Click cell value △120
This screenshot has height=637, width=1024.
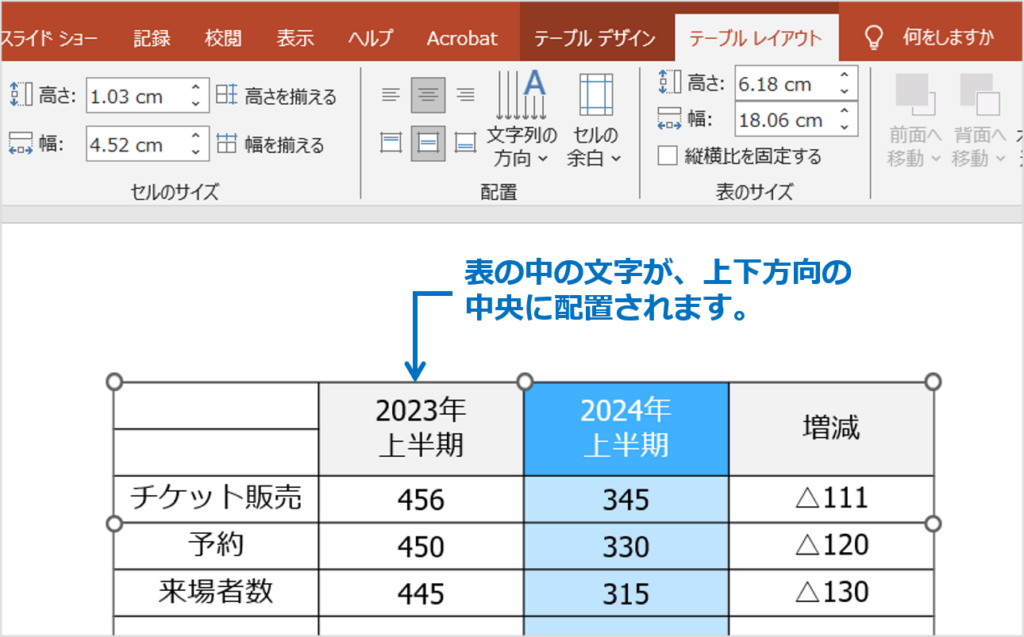tap(831, 545)
